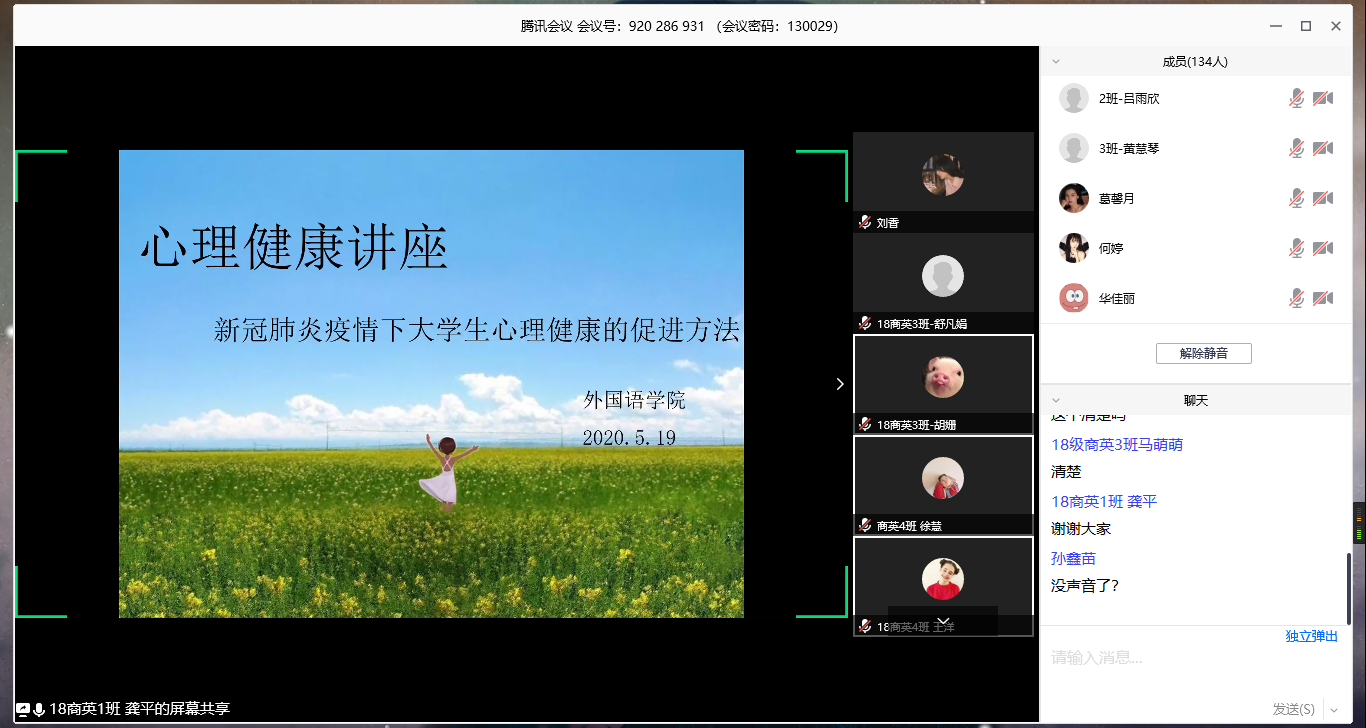Click the 发送(S) send button

point(1293,709)
